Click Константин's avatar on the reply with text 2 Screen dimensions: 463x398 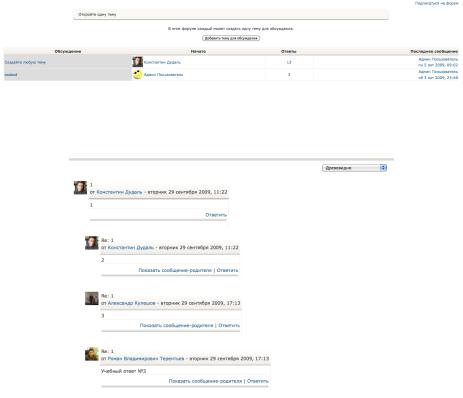coord(92,243)
